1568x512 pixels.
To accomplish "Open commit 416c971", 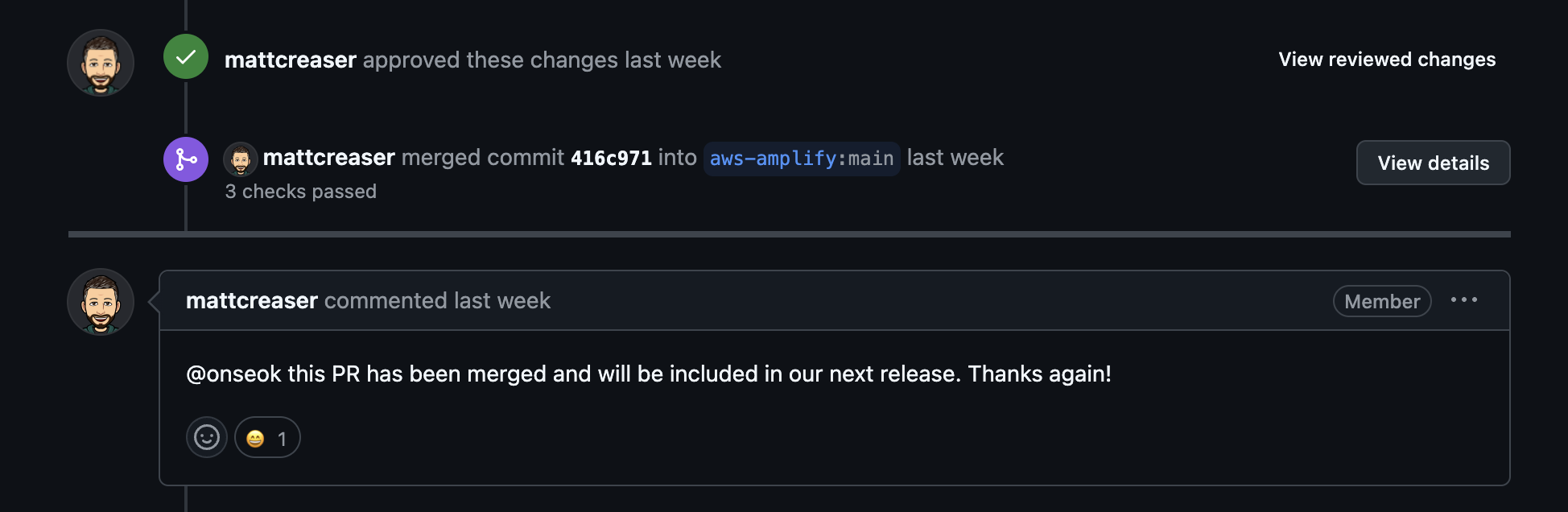I will 611,159.
